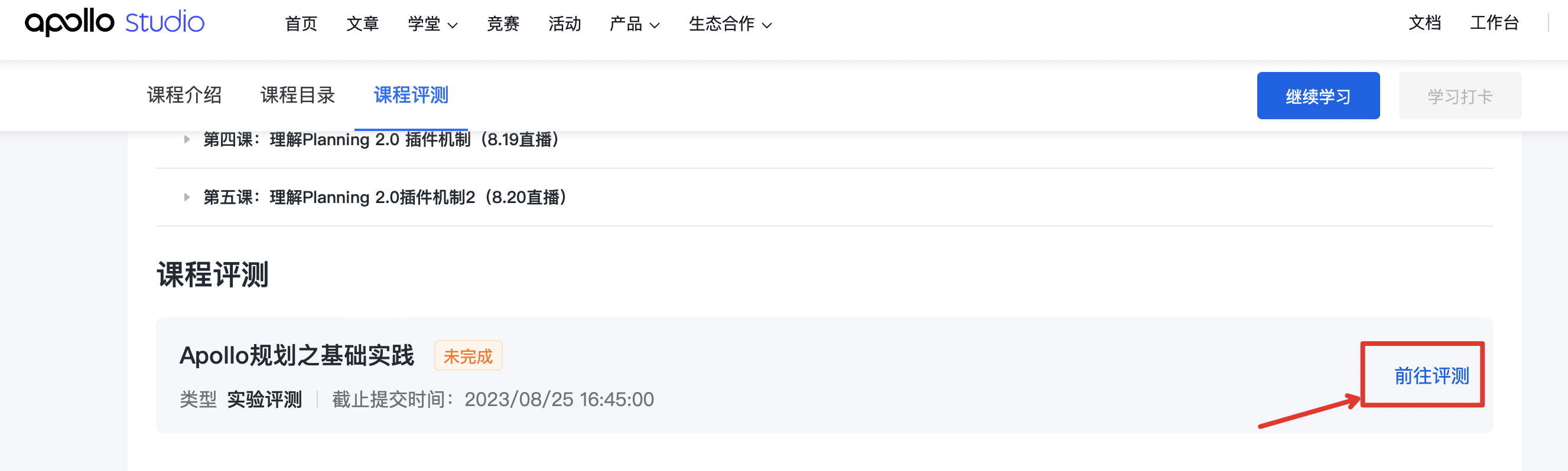
Task: Expand the 第五课 lesson triangle
Action: 187,197
